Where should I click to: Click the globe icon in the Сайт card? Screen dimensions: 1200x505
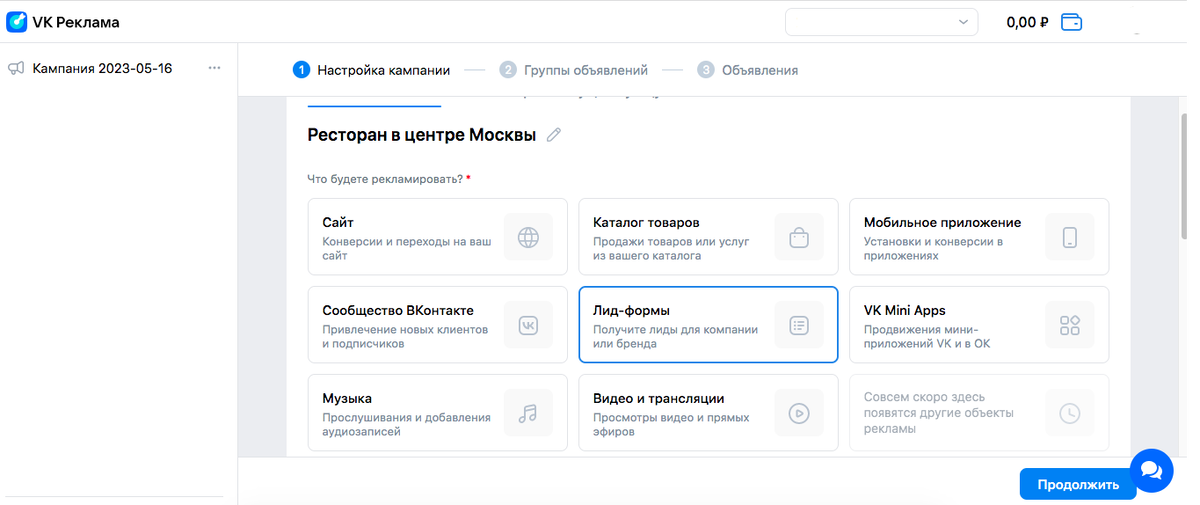[x=528, y=237]
